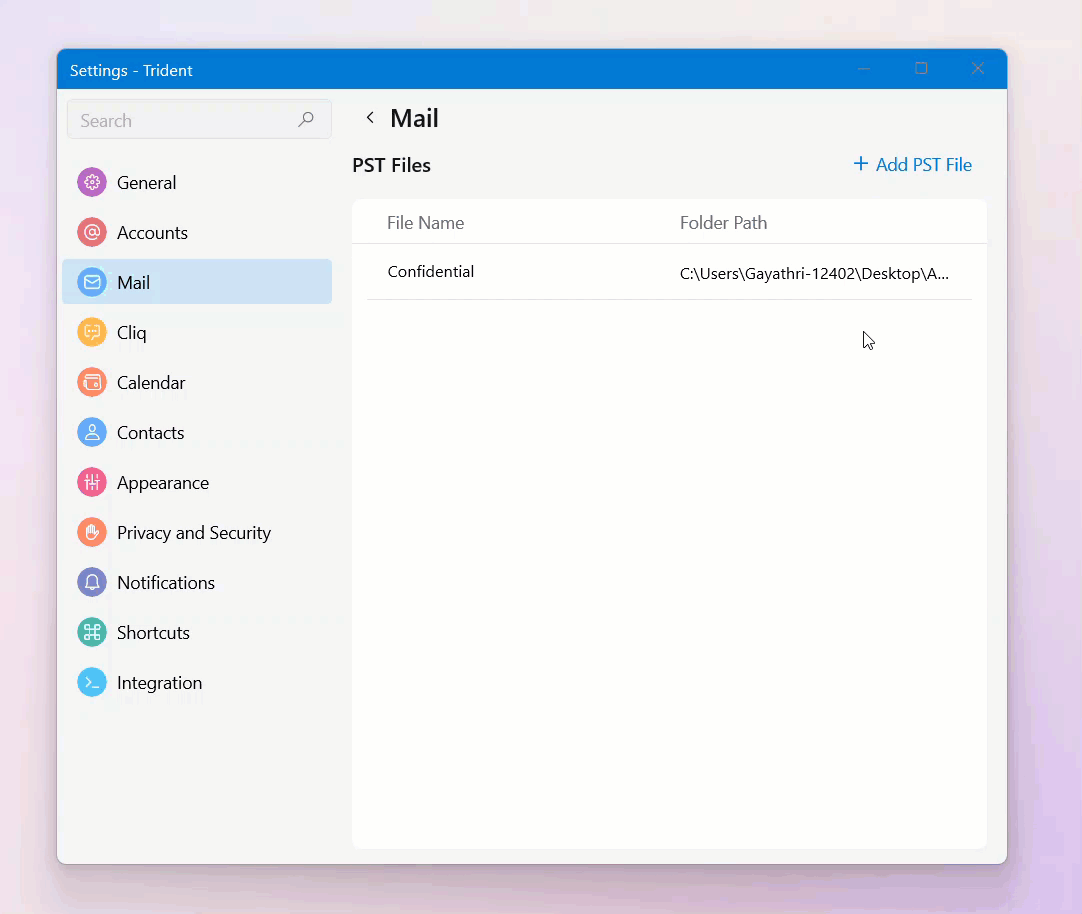Image resolution: width=1082 pixels, height=914 pixels.
Task: Click the Cliq chat bubble icon
Action: tap(92, 332)
